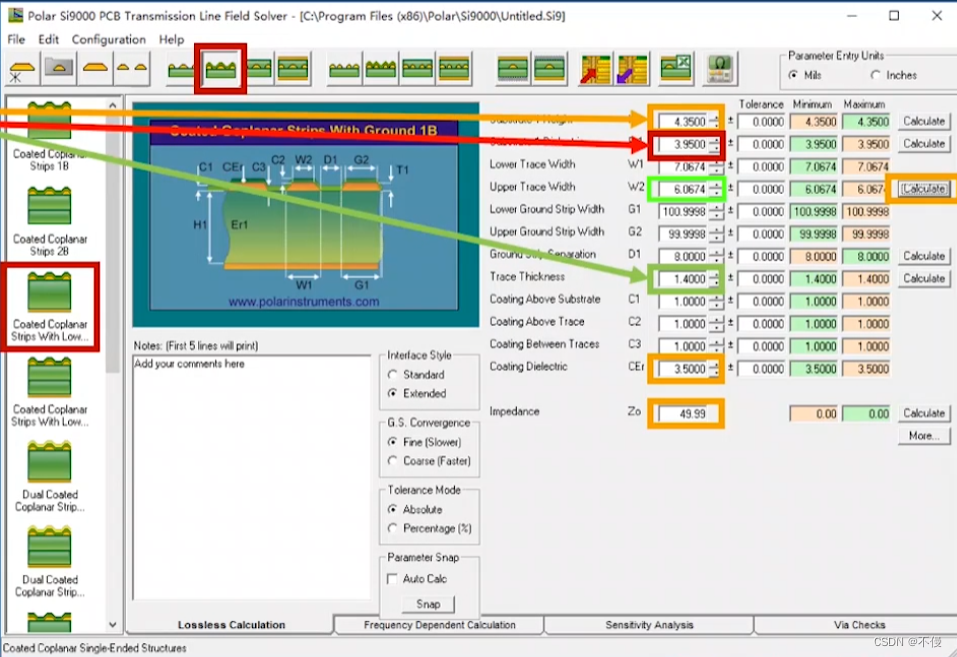This screenshot has height=657, width=957.
Task: Click the Impedance Zo value field
Action: click(x=685, y=414)
